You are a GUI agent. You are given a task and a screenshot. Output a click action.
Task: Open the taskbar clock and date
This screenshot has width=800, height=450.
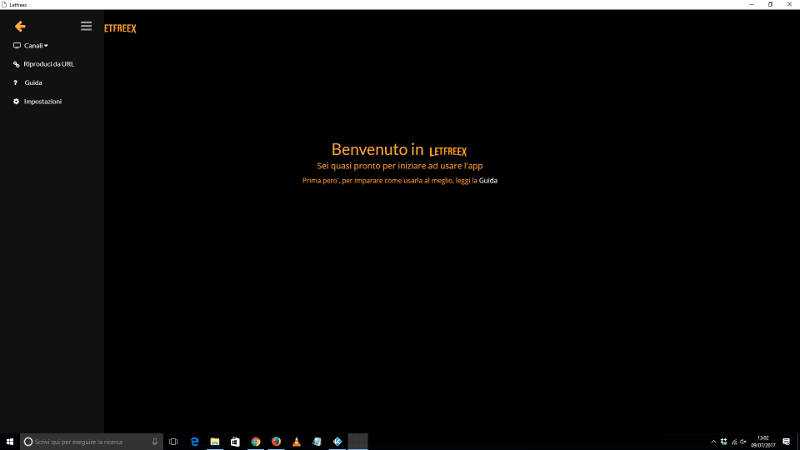pyautogui.click(x=763, y=441)
